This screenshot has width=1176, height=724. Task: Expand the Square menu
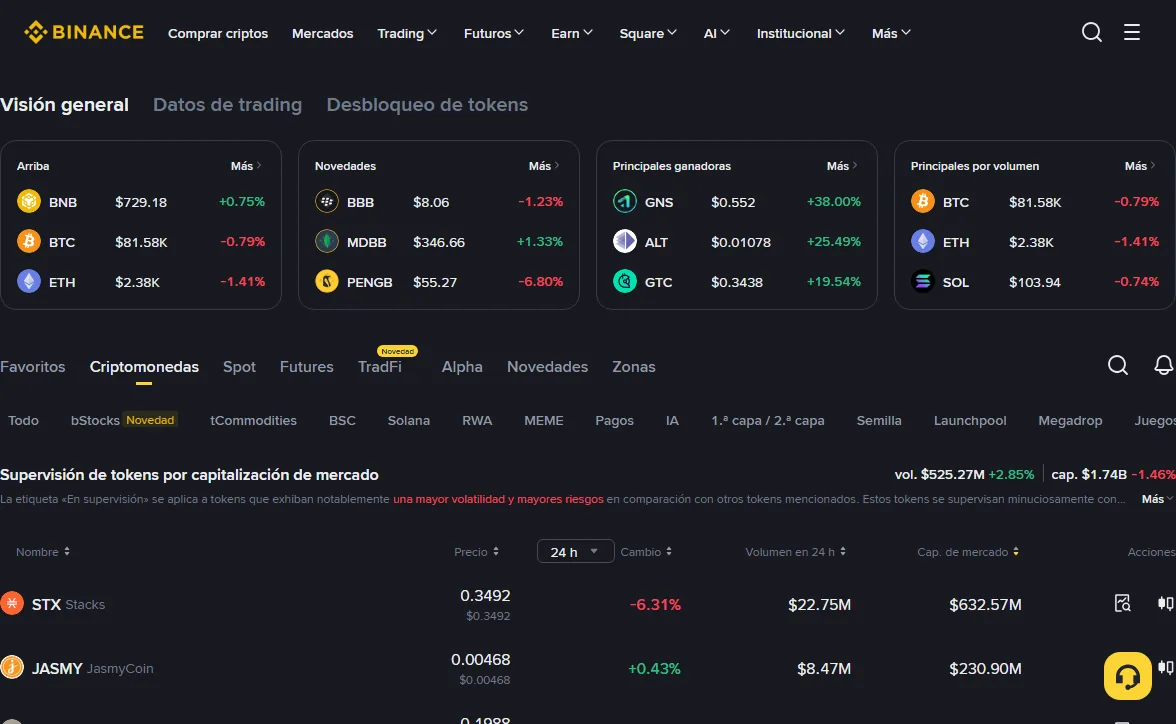pyautogui.click(x=648, y=33)
